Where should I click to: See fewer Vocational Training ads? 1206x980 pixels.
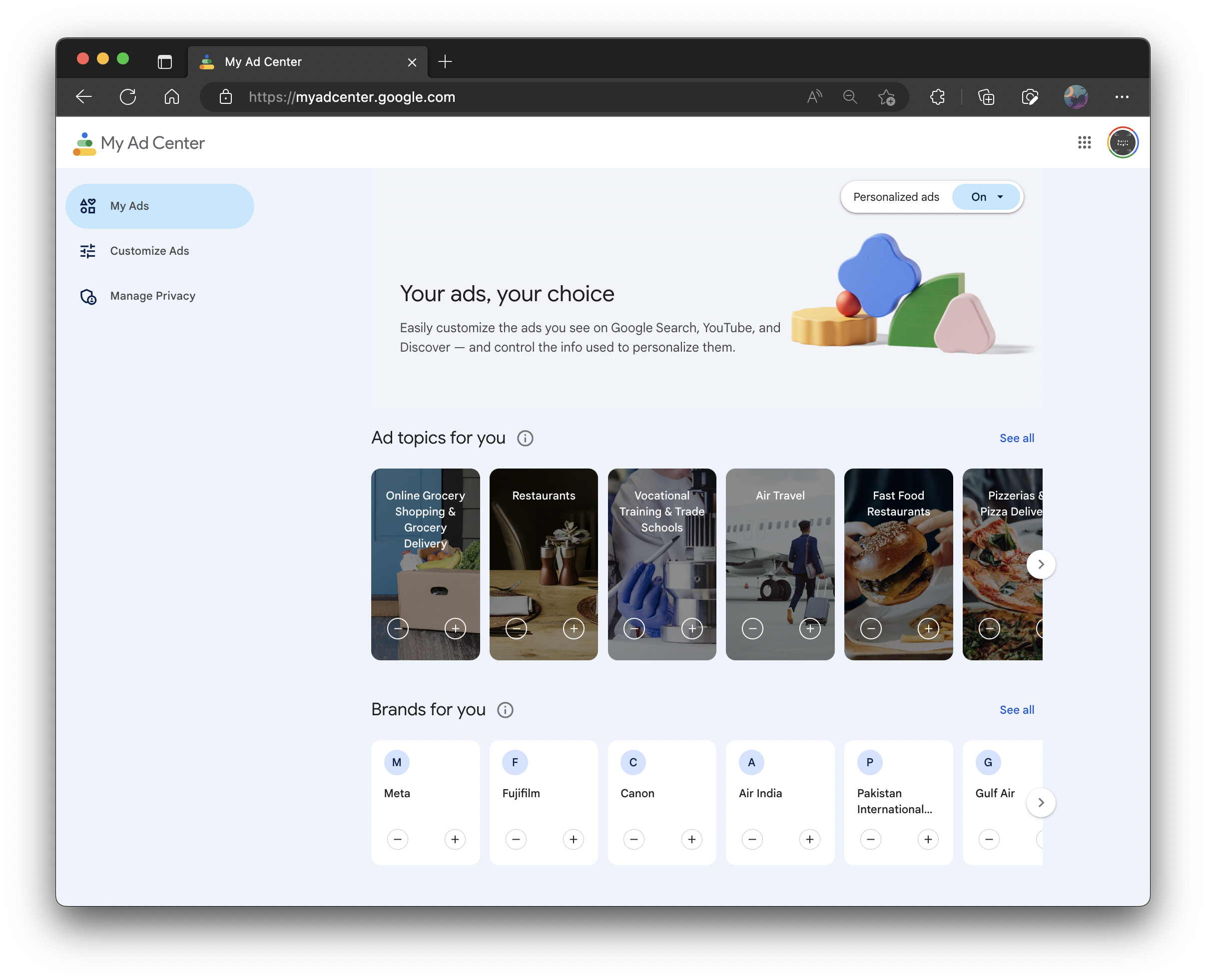point(634,628)
